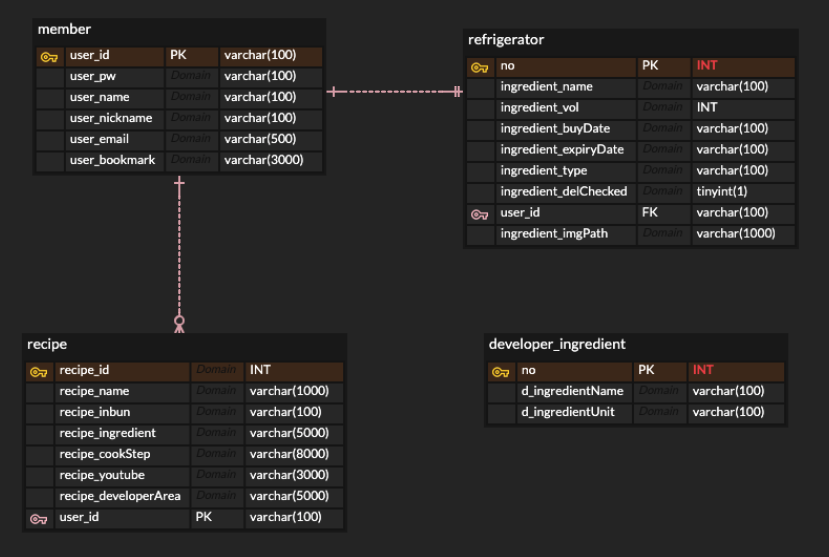The width and height of the screenshot is (829, 557).
Task: Click the pink key icon beside recipe user_id
Action: click(x=39, y=519)
